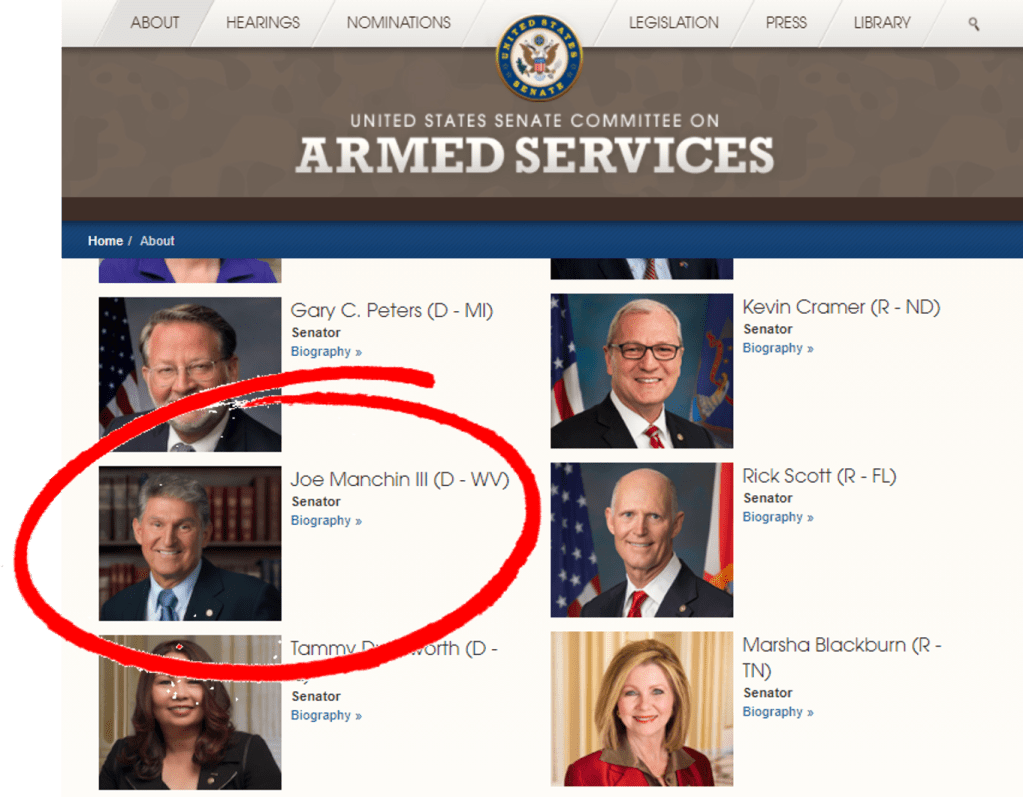Open Kevin Cramer Biography link
This screenshot has height=797, width=1023.
(778, 348)
